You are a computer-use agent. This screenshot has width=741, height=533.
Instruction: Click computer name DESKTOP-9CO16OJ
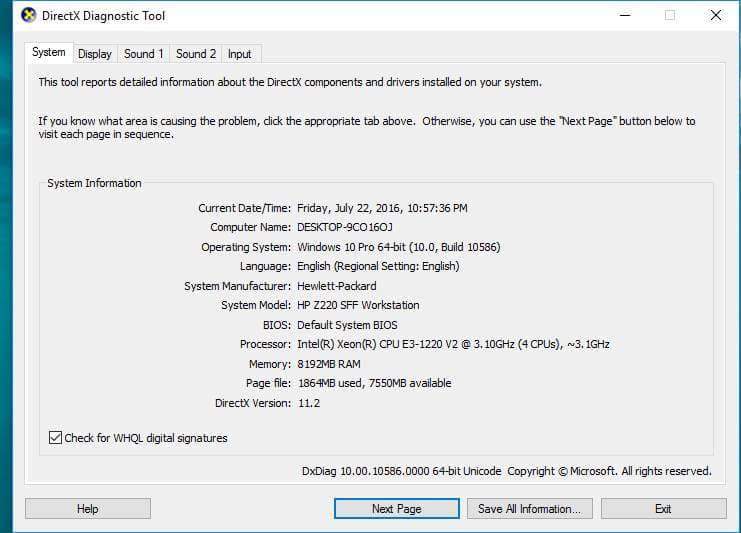[x=345, y=227]
